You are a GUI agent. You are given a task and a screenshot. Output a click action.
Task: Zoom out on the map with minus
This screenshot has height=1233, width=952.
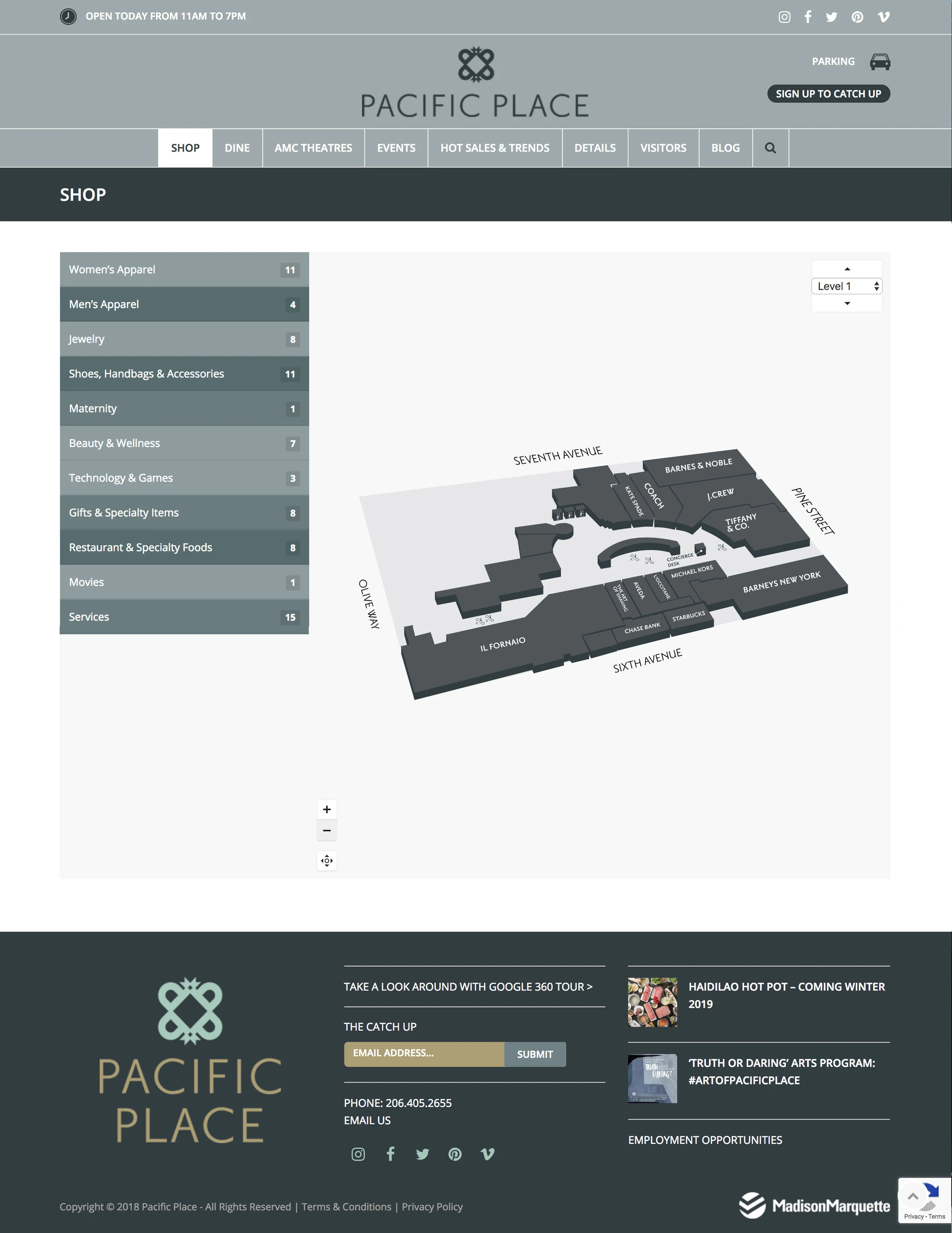coord(327,831)
